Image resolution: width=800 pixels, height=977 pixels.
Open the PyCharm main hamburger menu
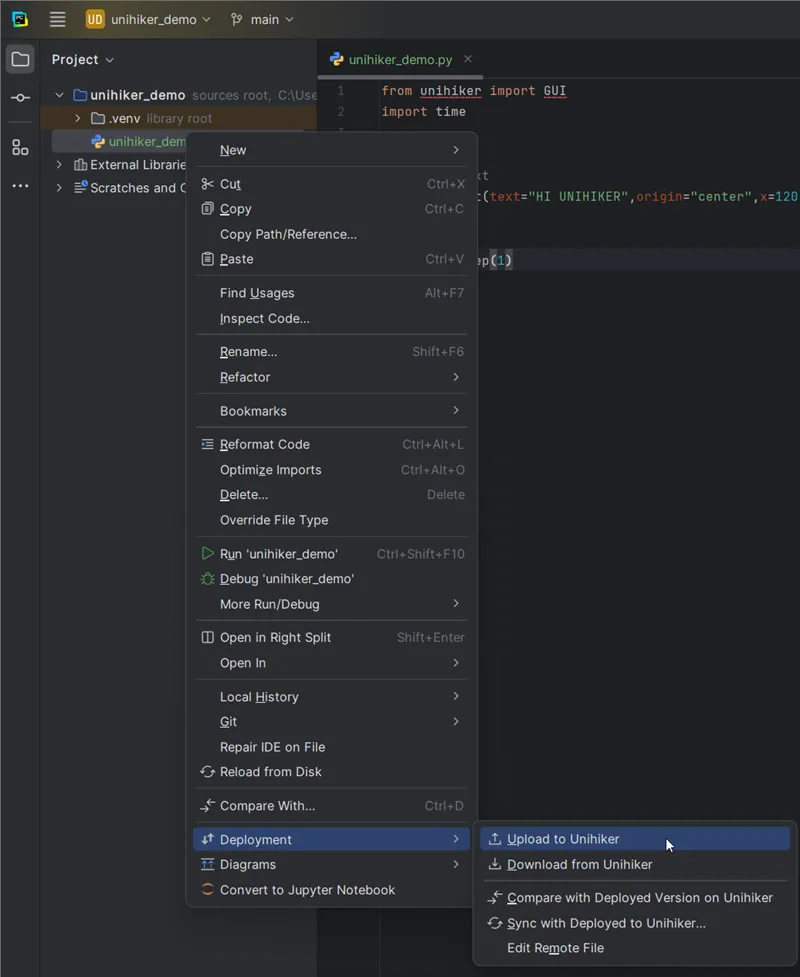(57, 19)
